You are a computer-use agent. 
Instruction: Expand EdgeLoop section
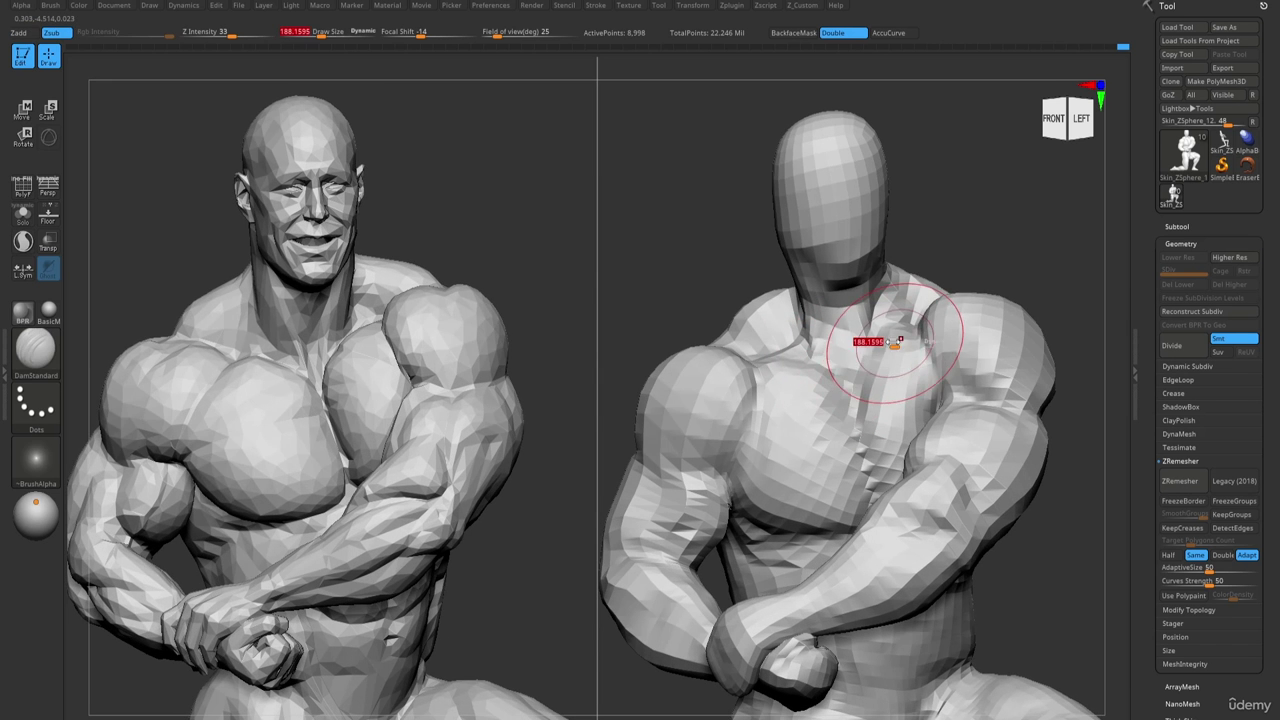tap(1178, 380)
